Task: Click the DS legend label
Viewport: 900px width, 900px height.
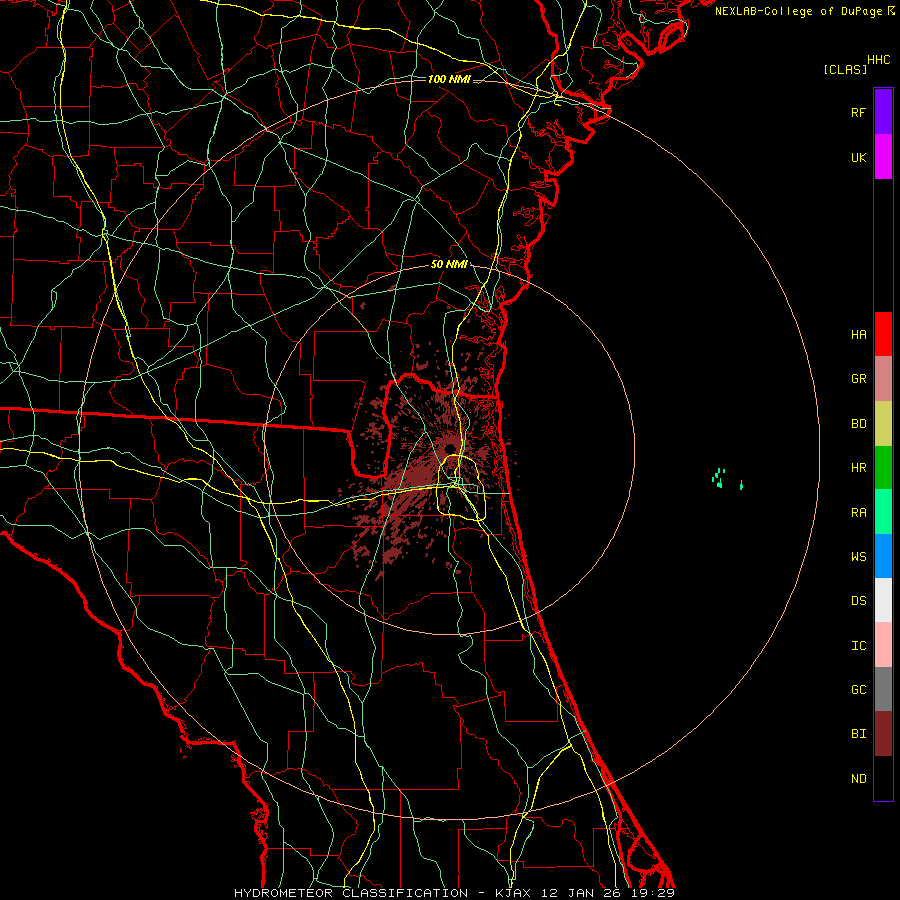Action: (858, 601)
